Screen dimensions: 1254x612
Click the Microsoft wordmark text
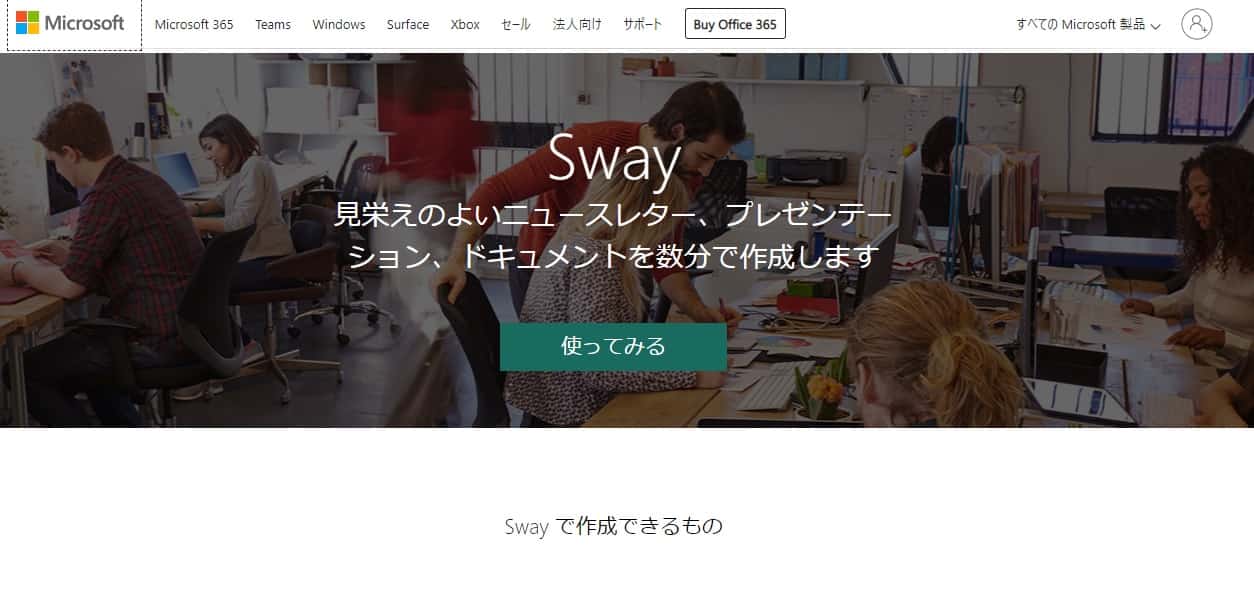[x=85, y=23]
